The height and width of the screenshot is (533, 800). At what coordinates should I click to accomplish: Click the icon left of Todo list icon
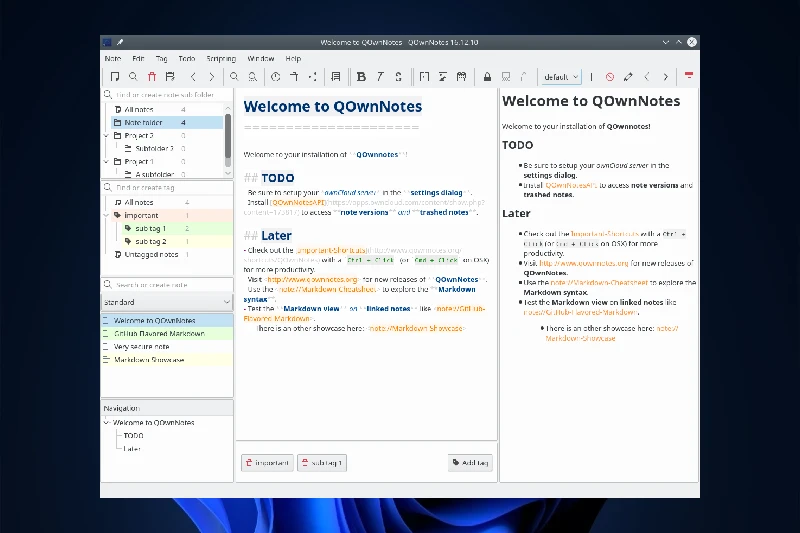[312, 77]
